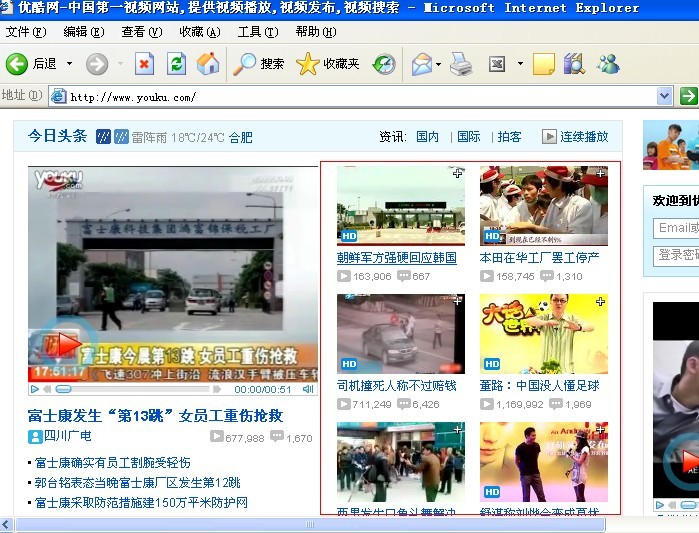Add 司机撞死人 video via plus icon

pyautogui.click(x=457, y=301)
